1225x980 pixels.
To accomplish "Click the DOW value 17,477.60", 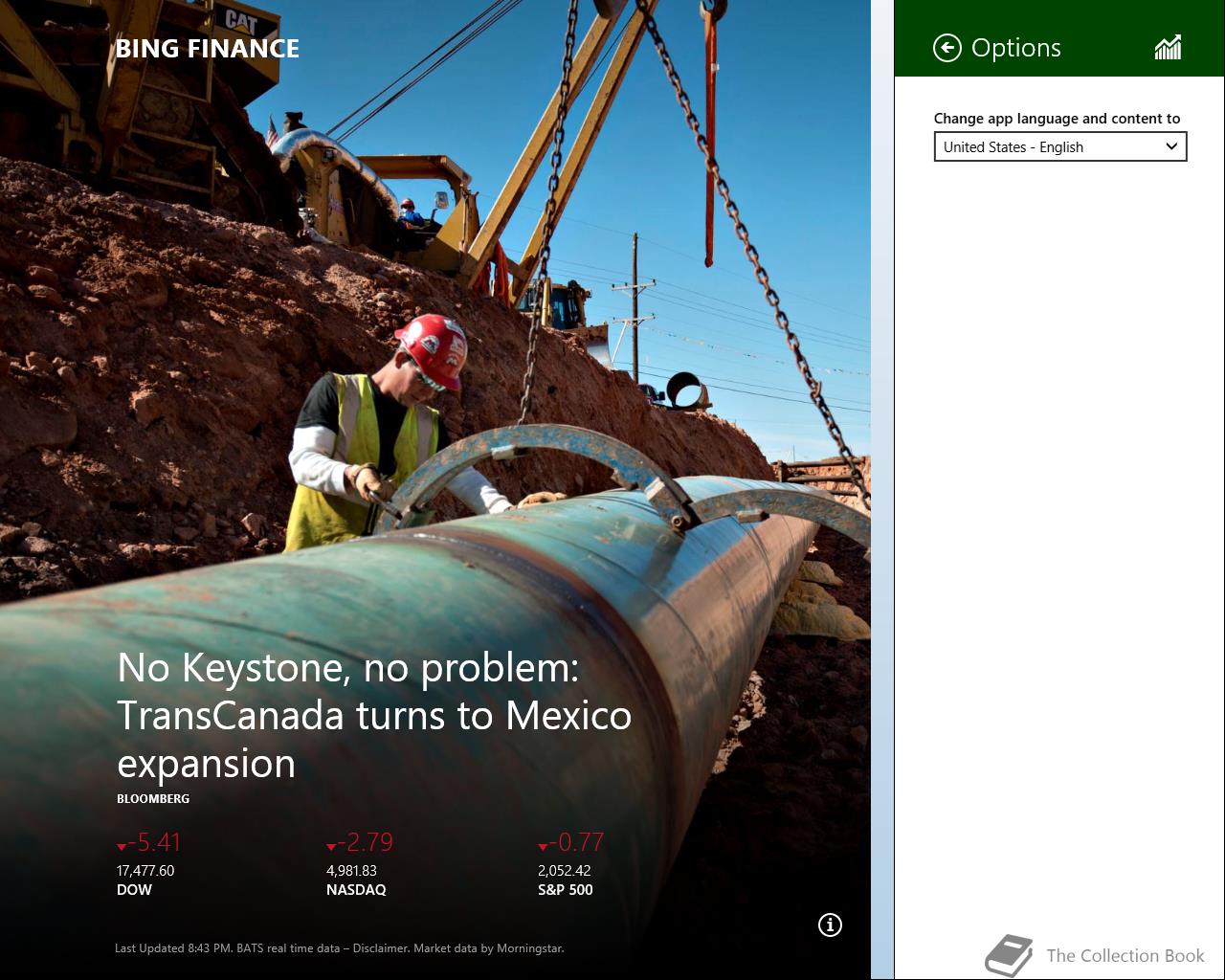I will pyautogui.click(x=145, y=871).
